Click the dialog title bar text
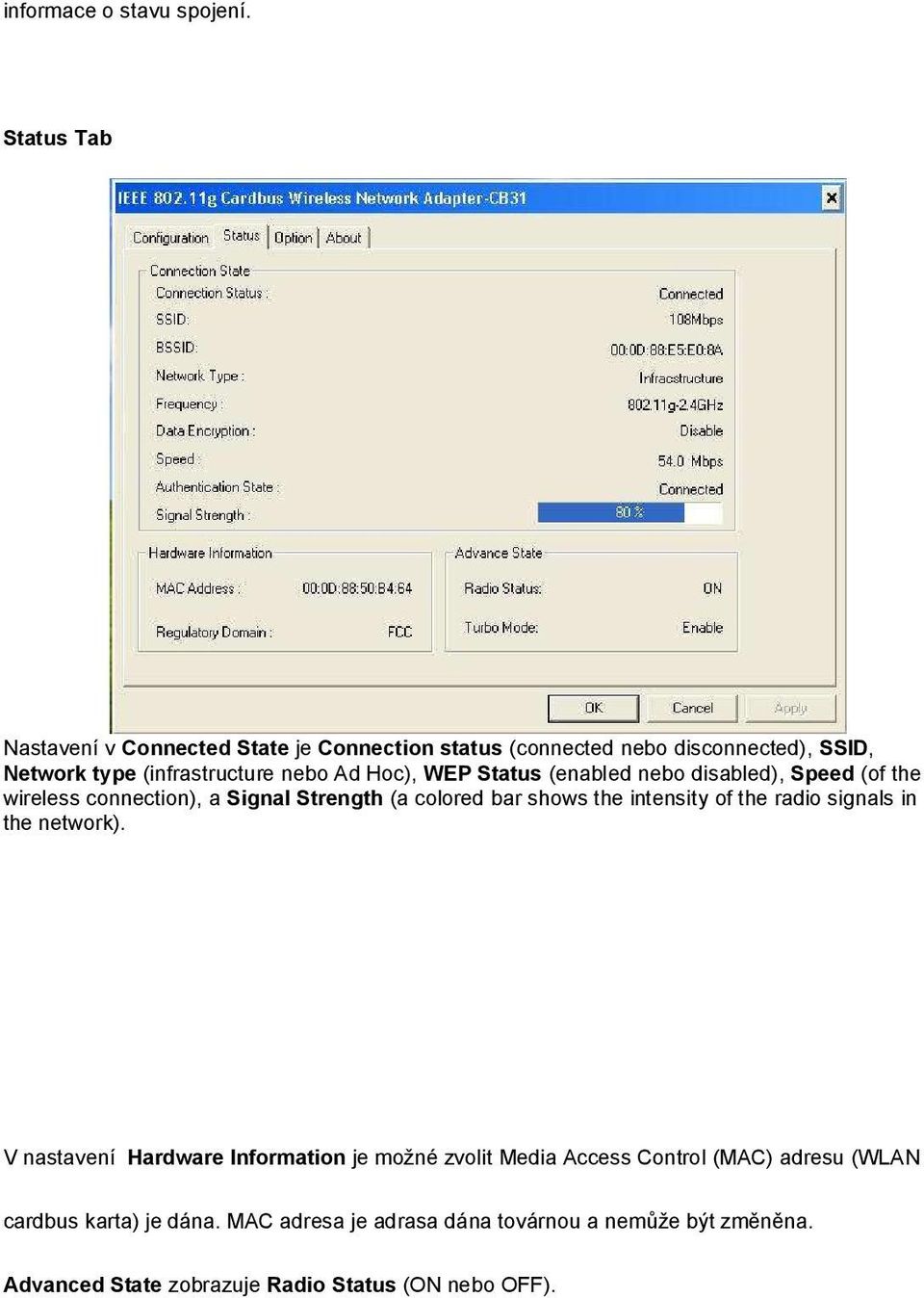 [x=322, y=198]
